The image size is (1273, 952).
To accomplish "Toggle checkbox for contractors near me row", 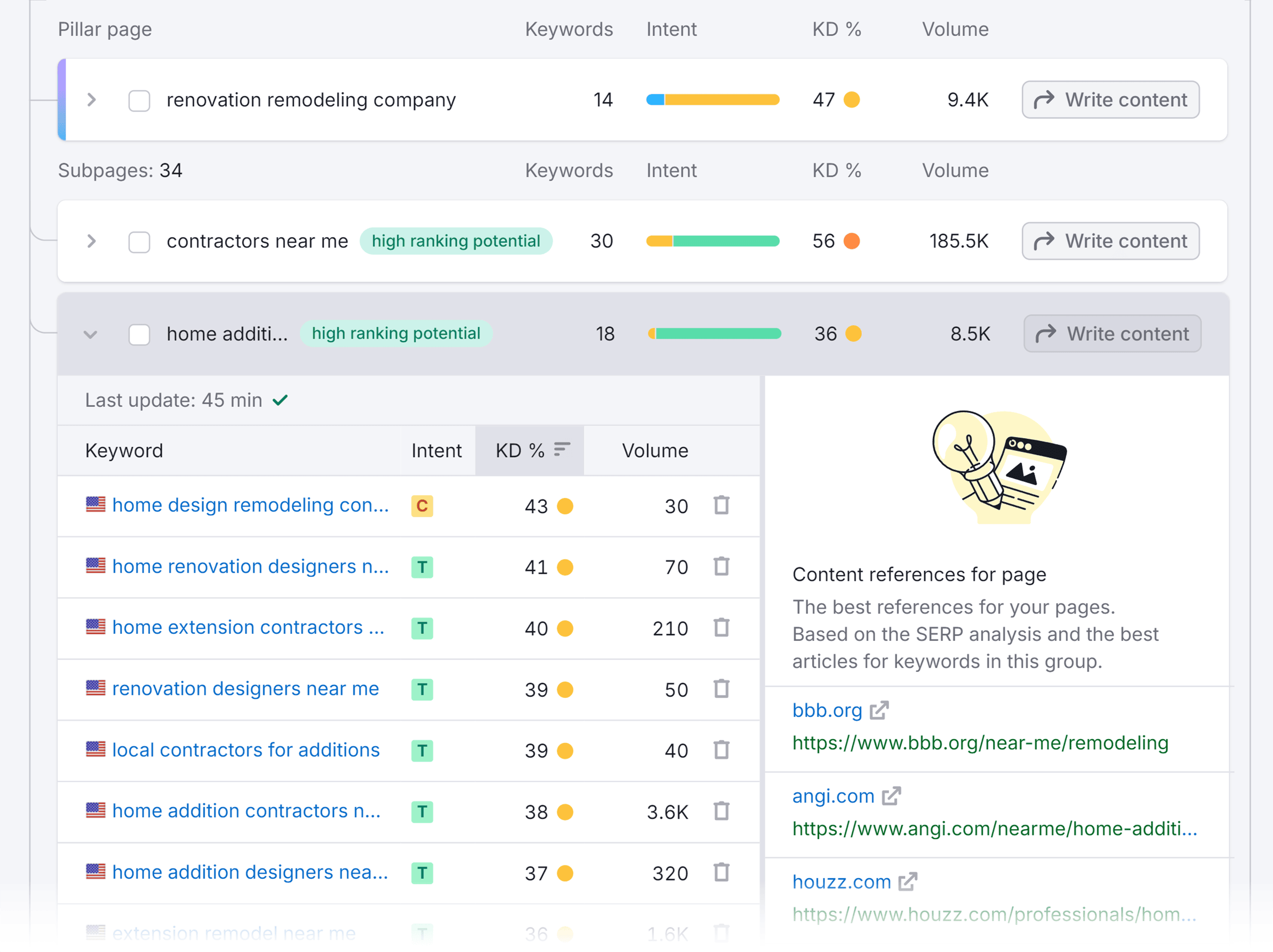I will (140, 241).
